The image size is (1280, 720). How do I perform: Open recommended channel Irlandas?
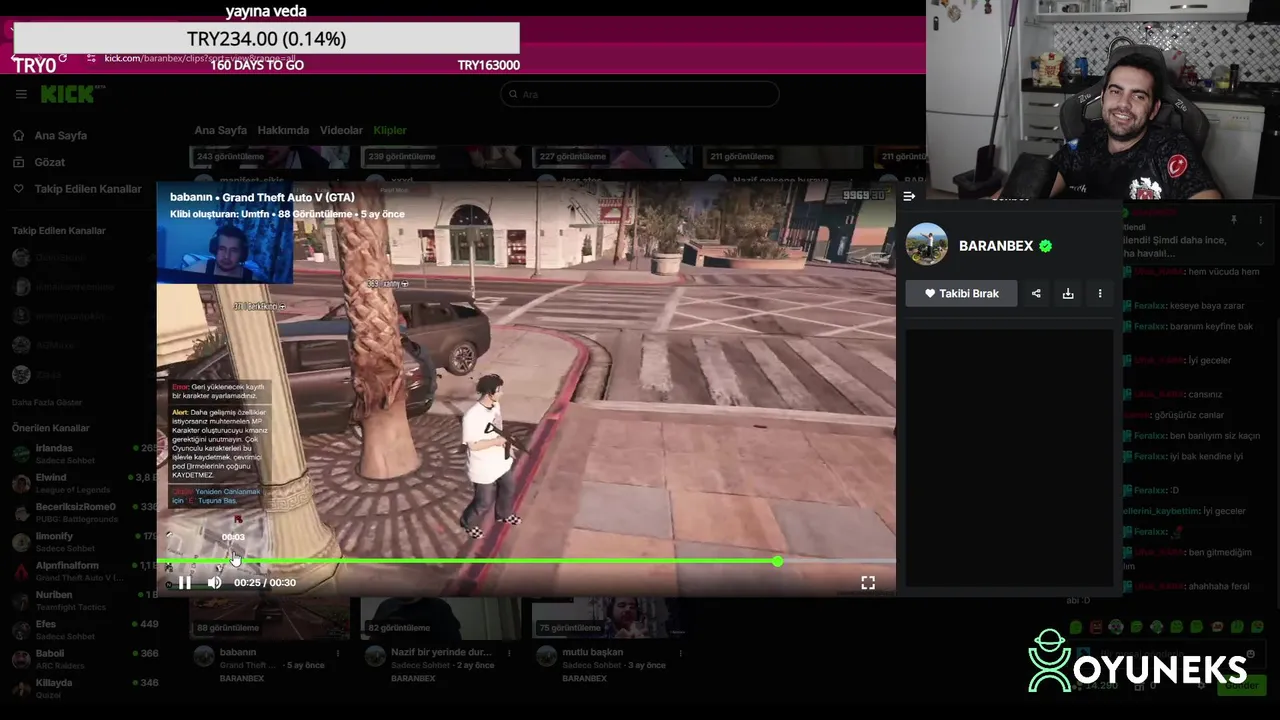(x=82, y=453)
